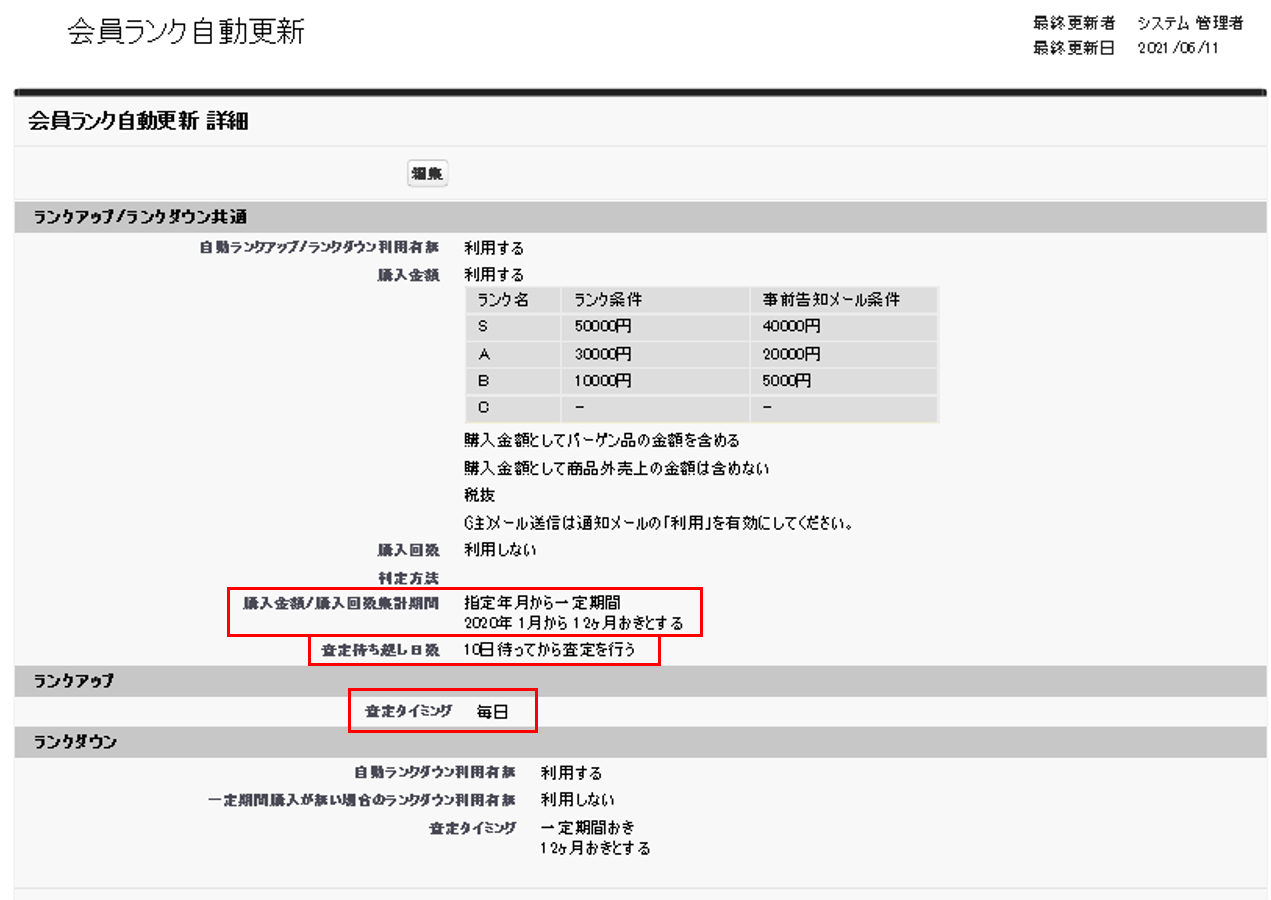Viewport: 1271px width, 900px height.
Task: Click the システム 管理者 updater name
Action: click(x=1190, y=23)
